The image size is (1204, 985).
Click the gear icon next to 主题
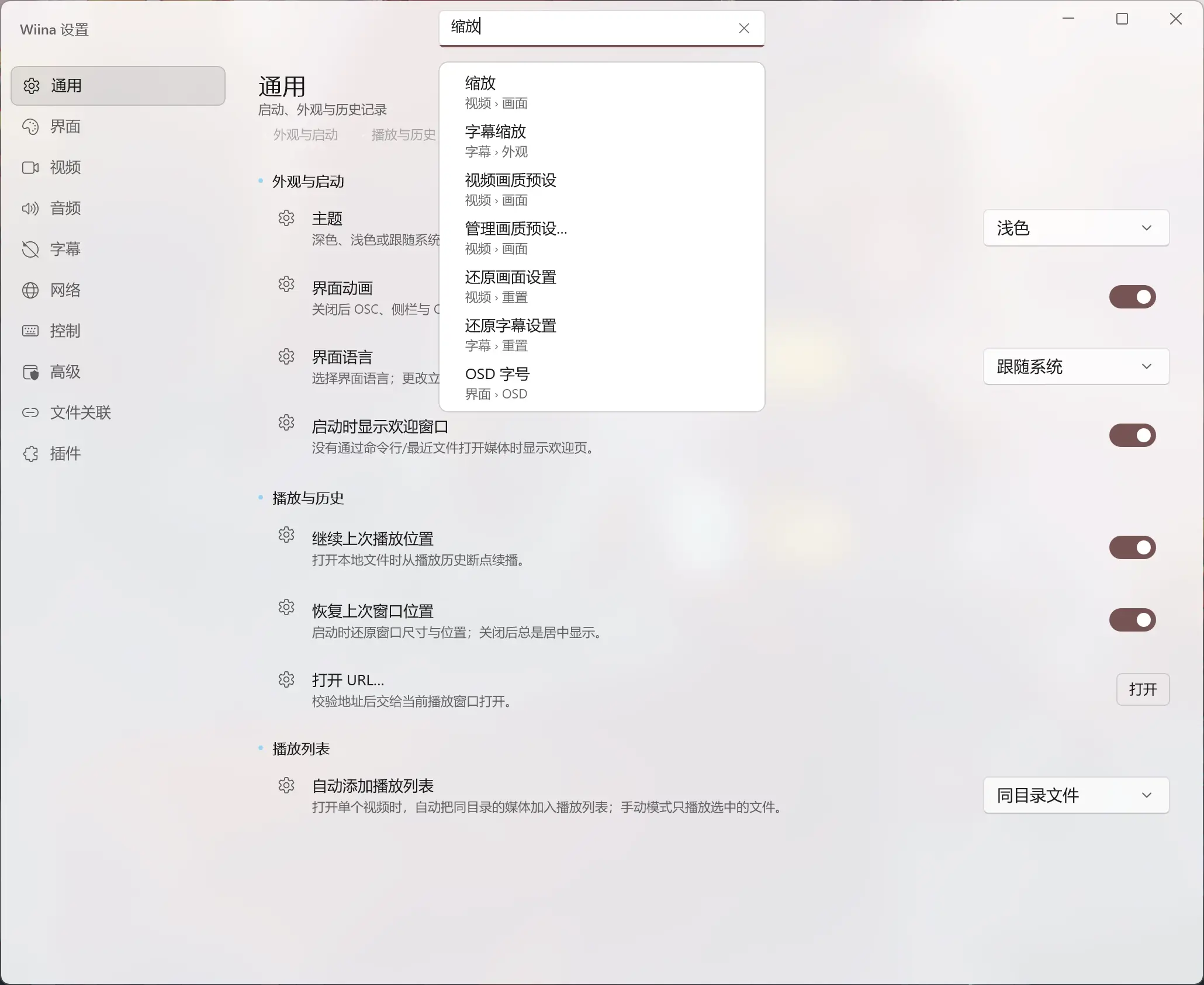[286, 218]
